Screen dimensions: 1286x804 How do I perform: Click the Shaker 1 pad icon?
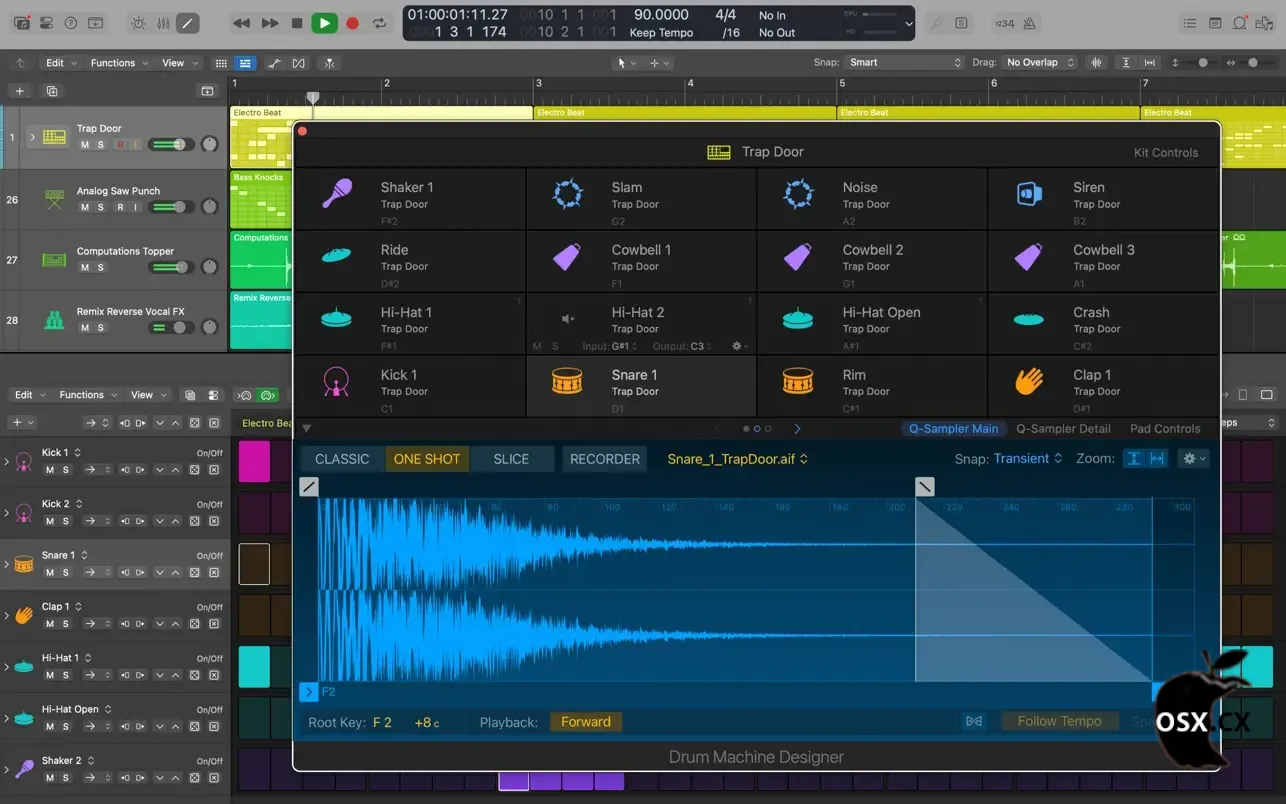337,194
